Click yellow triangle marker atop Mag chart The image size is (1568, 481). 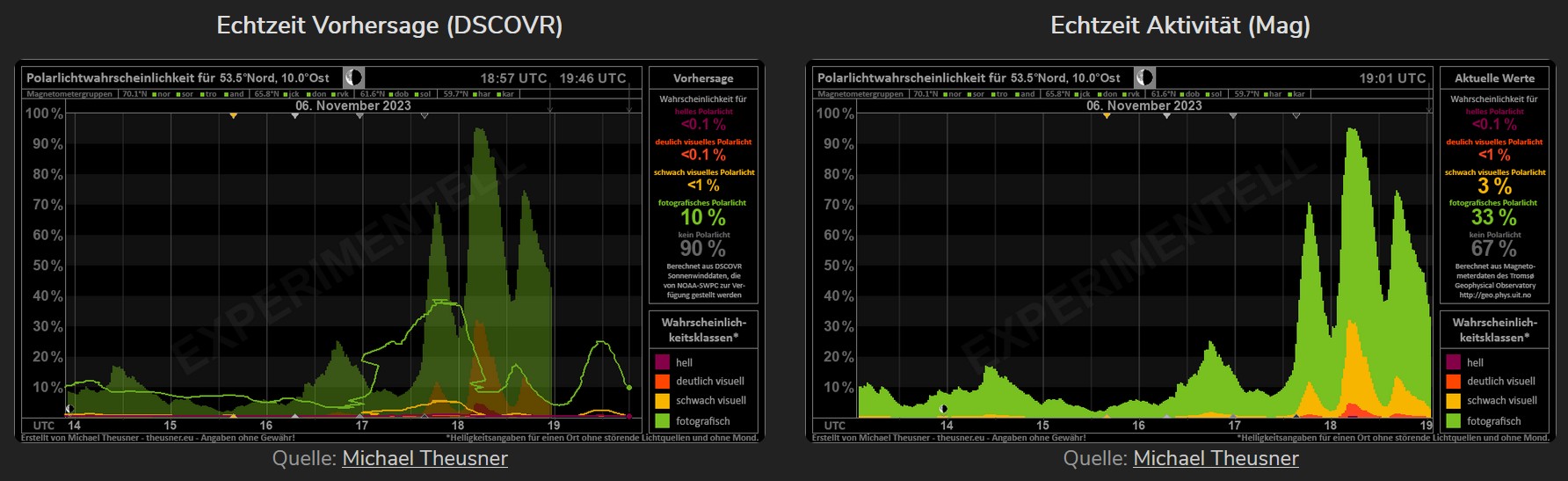1107,115
